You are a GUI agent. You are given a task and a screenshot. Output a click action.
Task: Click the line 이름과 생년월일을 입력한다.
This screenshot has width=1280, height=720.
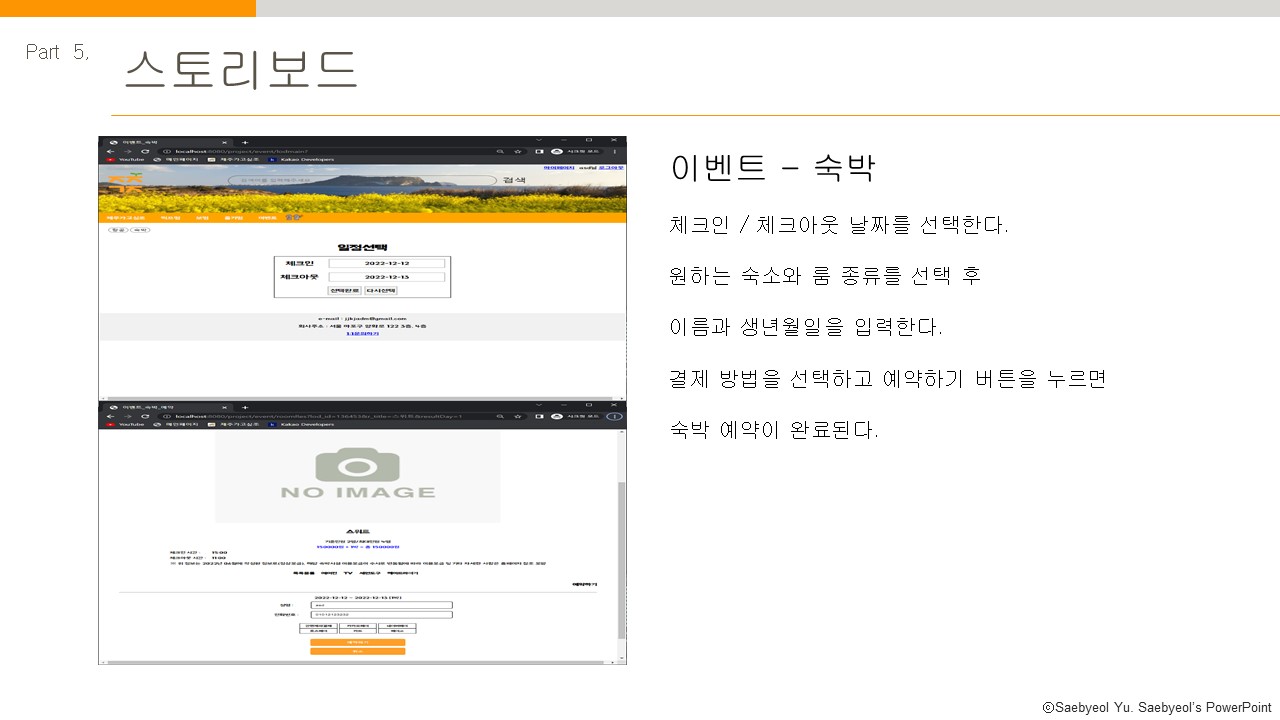[x=806, y=326]
